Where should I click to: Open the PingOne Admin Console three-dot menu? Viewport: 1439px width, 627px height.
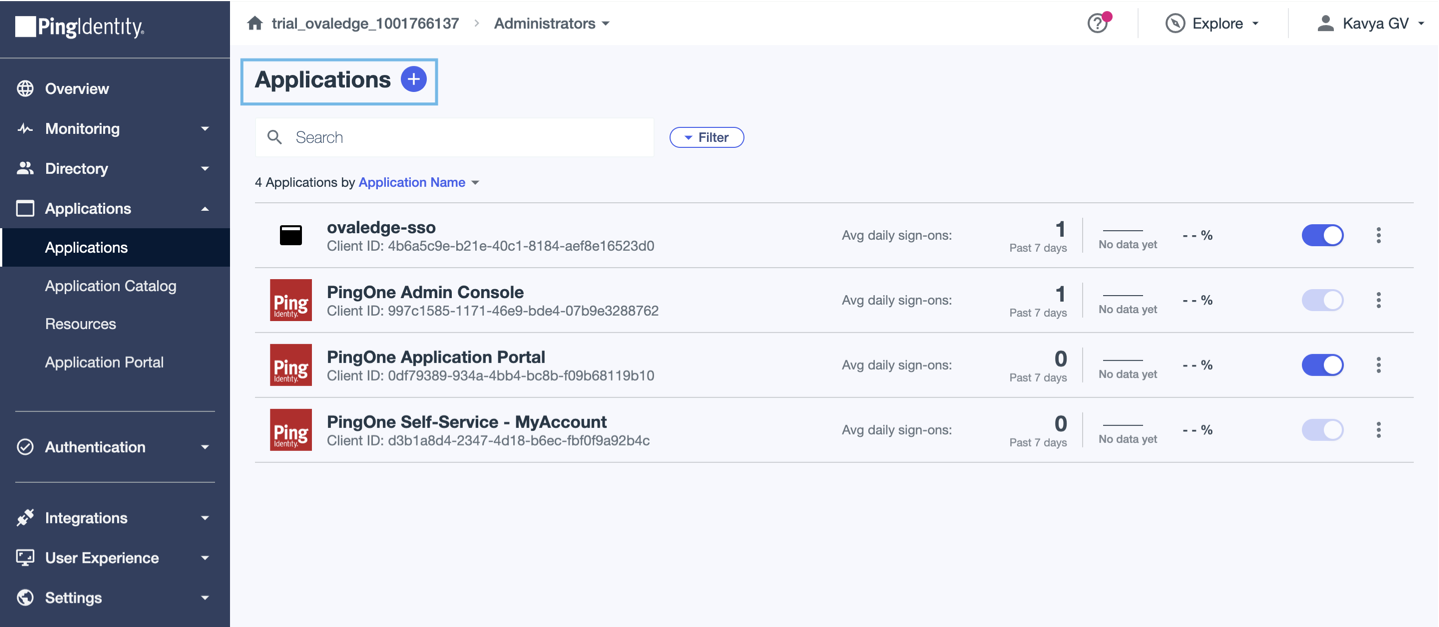1378,300
